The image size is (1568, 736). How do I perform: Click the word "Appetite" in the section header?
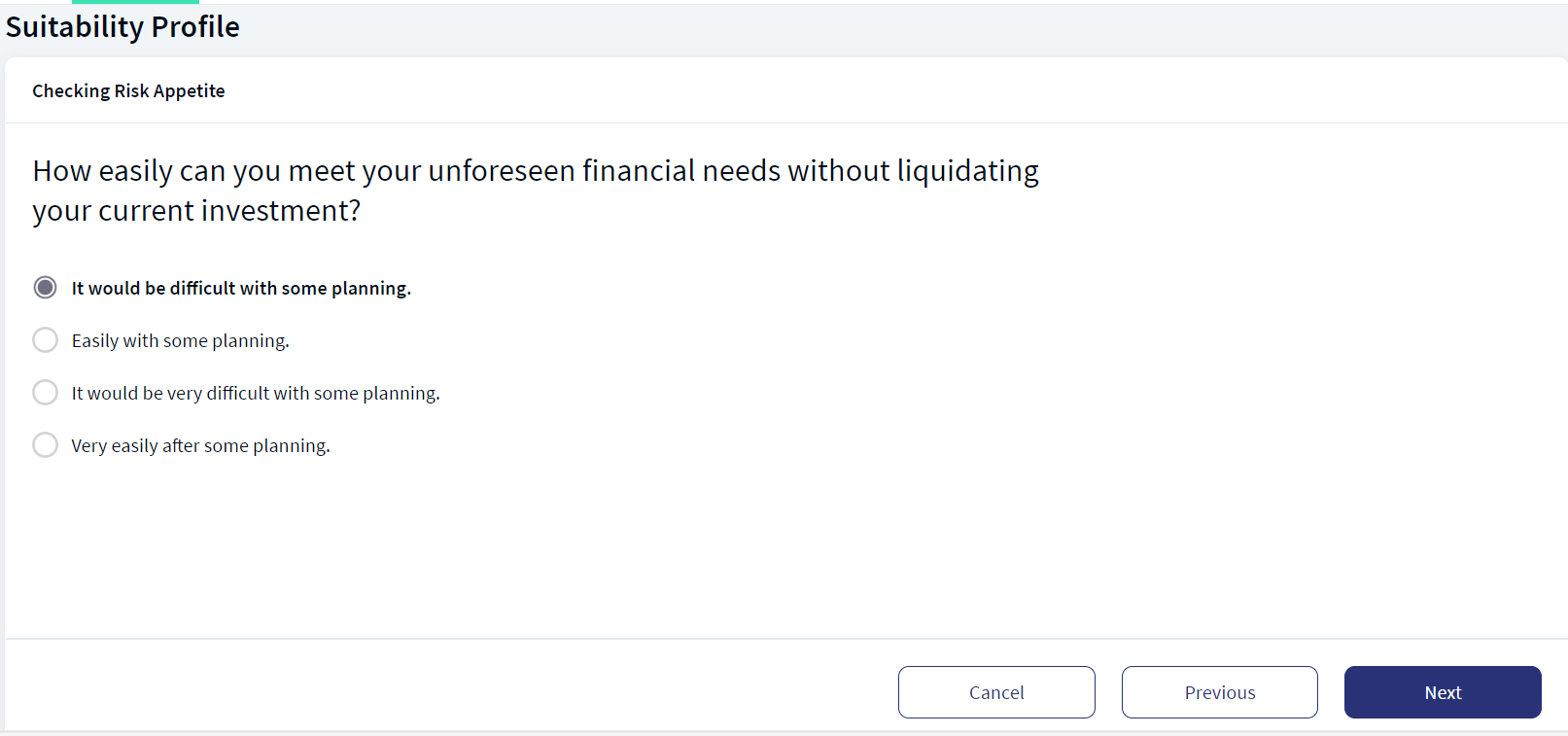[x=190, y=91]
